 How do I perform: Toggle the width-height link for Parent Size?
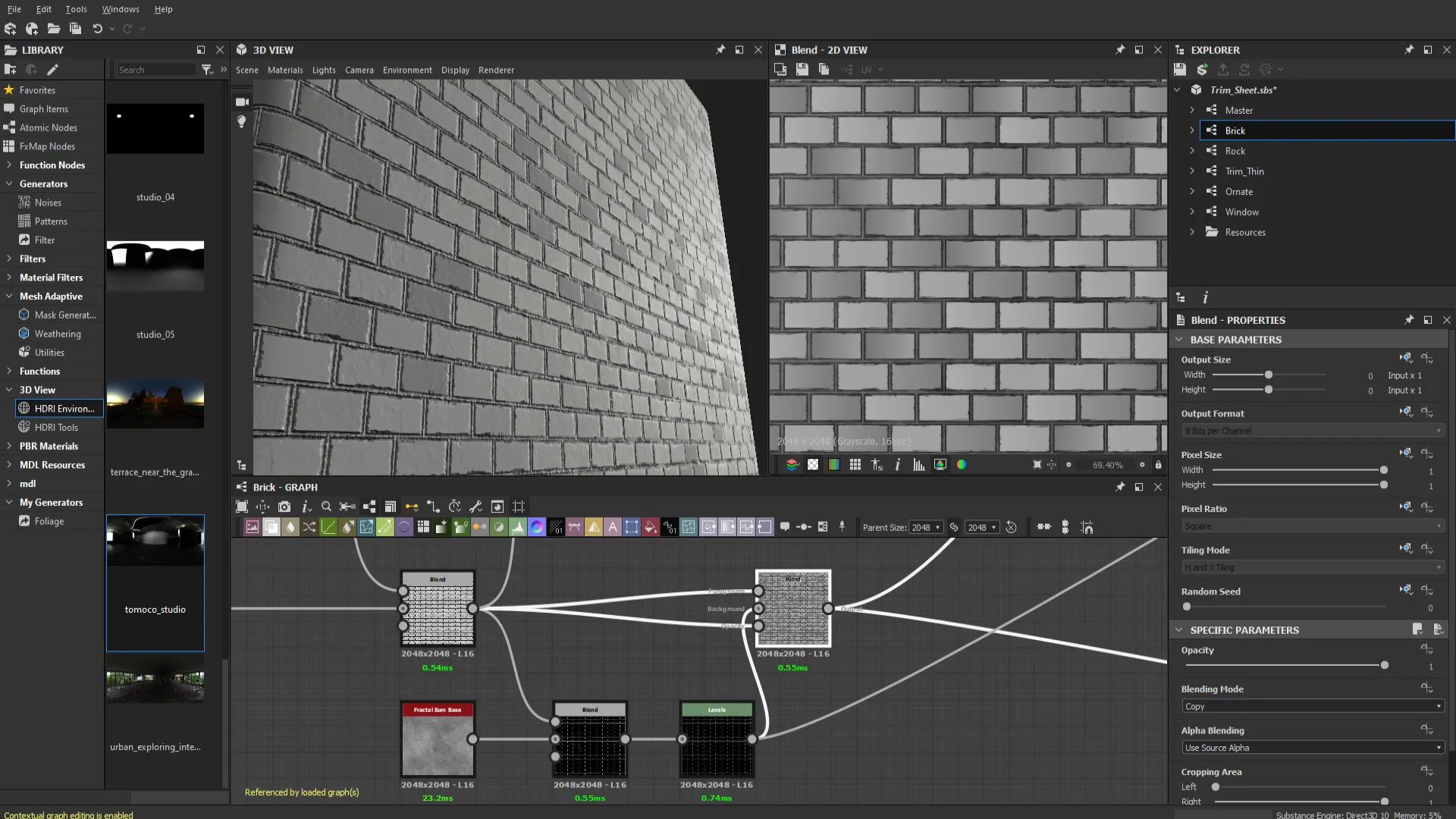pyautogui.click(x=954, y=527)
